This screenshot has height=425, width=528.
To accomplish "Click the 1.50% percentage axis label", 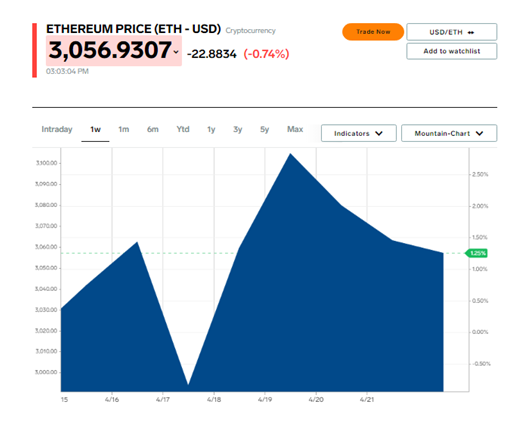I will (x=480, y=237).
